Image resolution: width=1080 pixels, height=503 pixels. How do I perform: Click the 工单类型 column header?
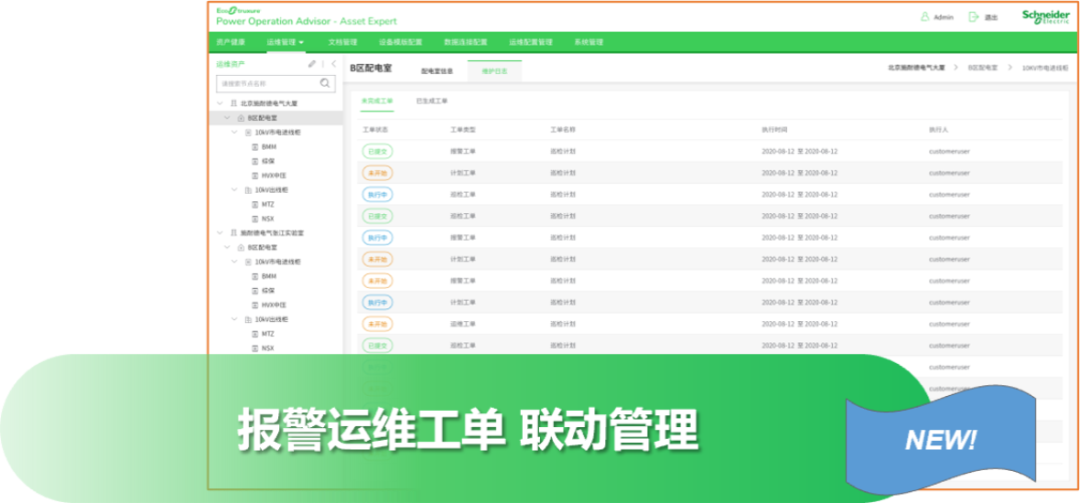tap(463, 130)
